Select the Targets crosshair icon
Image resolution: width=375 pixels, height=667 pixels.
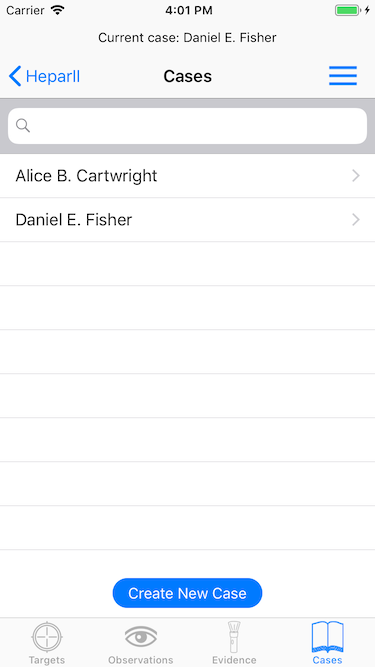coord(47,637)
